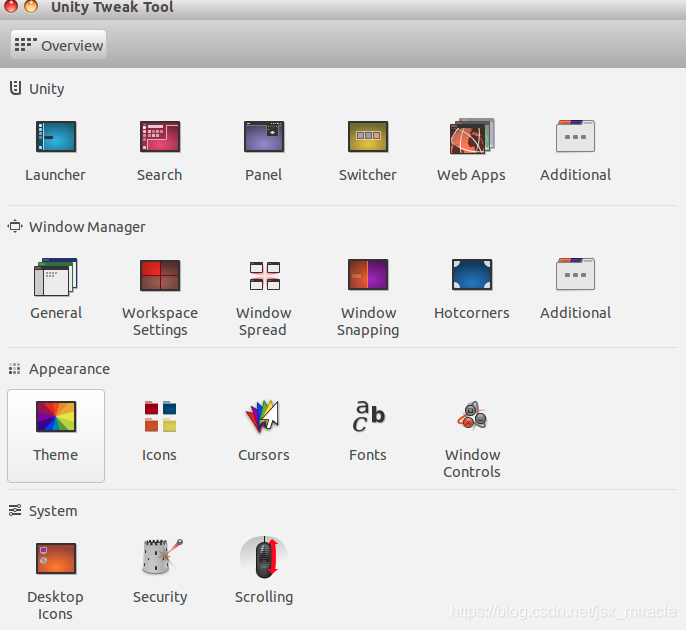Open the Scrolling settings
This screenshot has width=686, height=630.
[264, 572]
